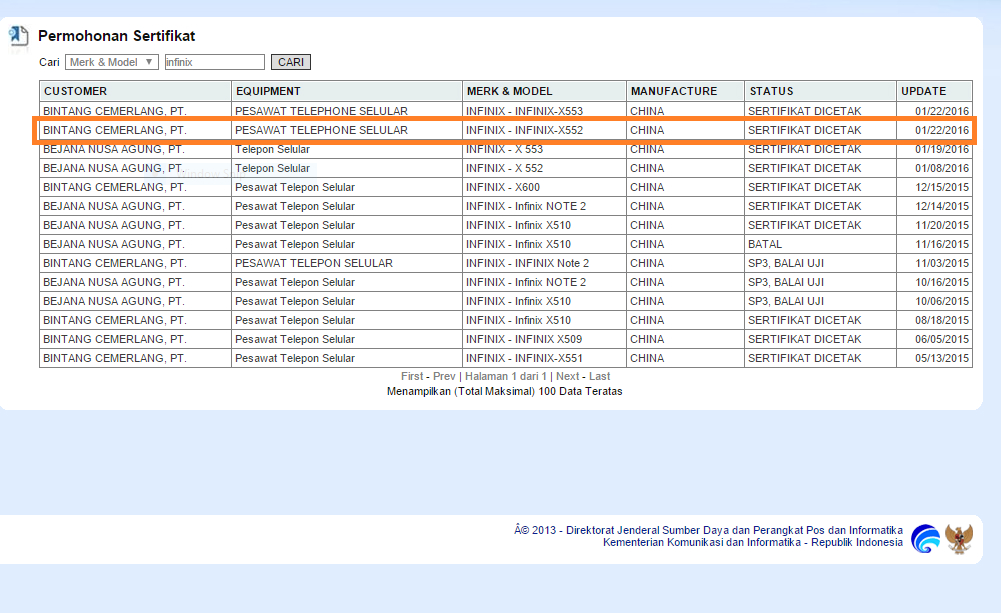Image resolution: width=1001 pixels, height=613 pixels.
Task: Click the 10/16/2015 update date
Action: 942,282
